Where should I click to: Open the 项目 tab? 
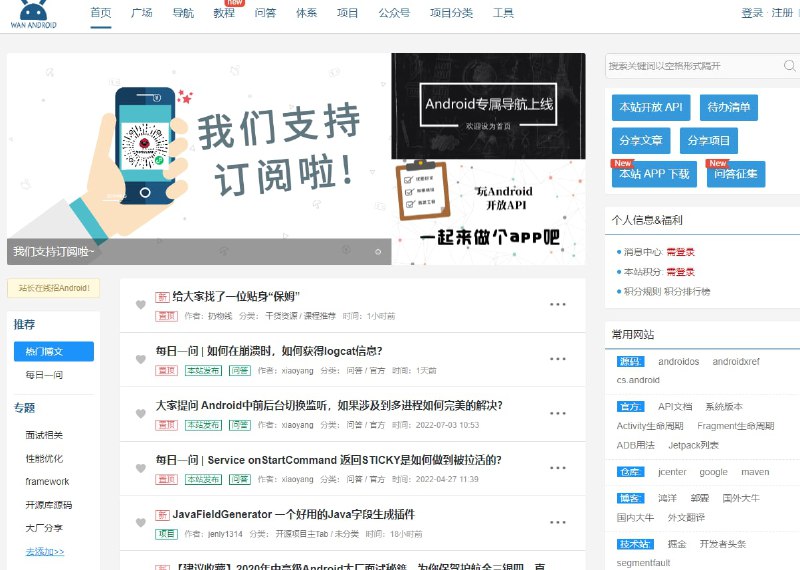pos(347,13)
